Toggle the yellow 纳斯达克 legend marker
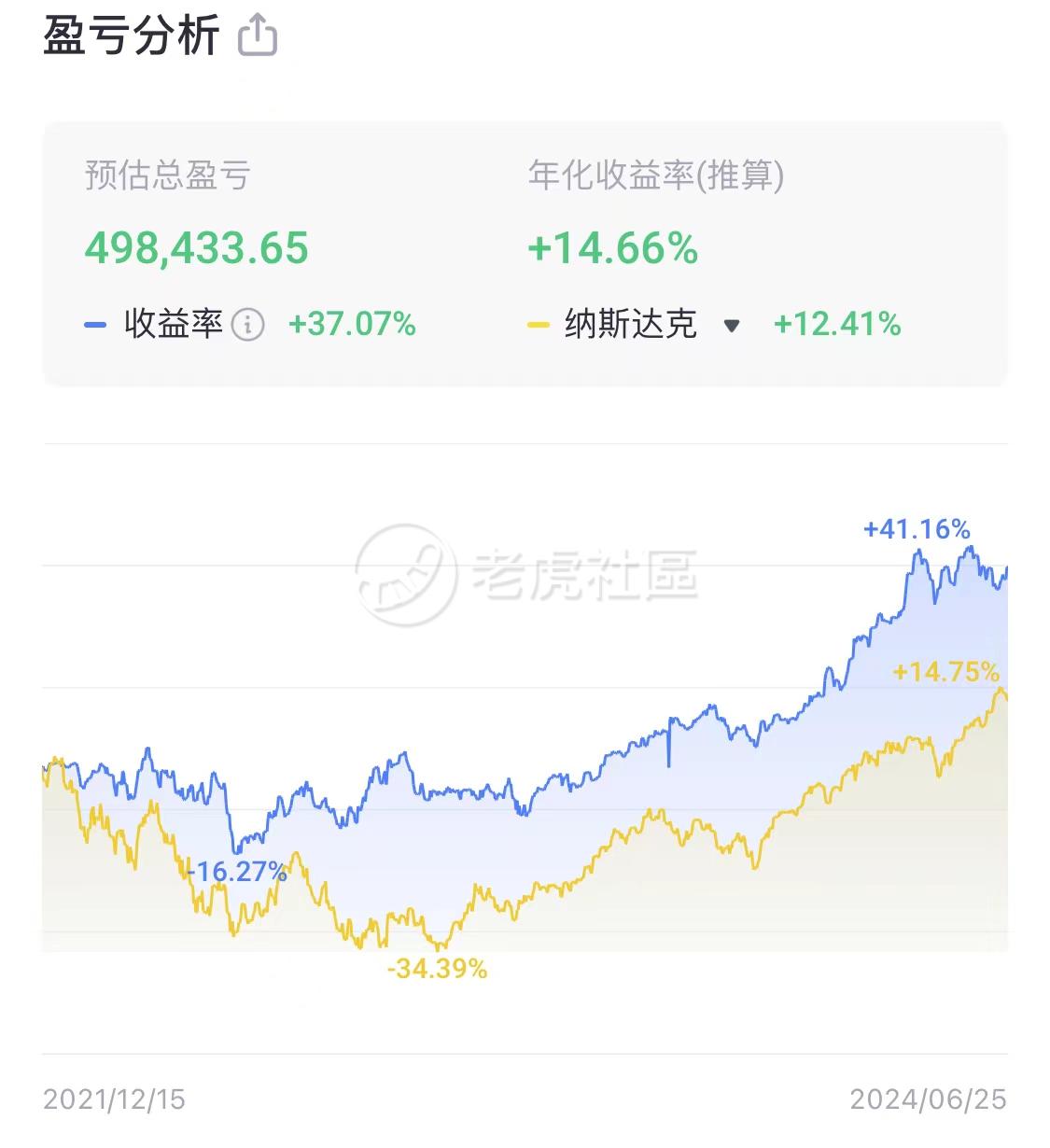Viewport: 1050px width, 1148px height. coord(538,326)
